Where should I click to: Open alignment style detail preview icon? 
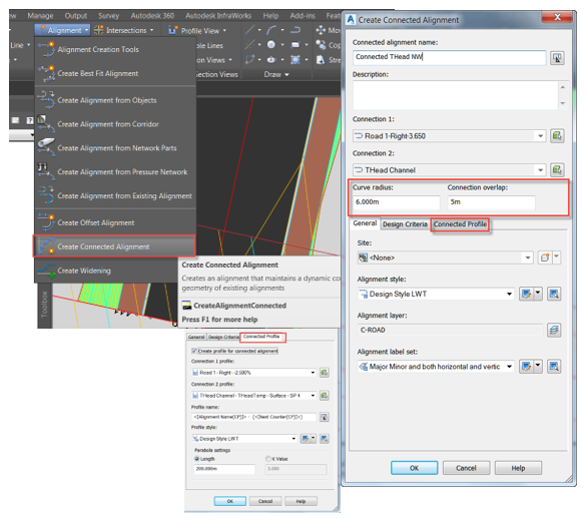(554, 294)
